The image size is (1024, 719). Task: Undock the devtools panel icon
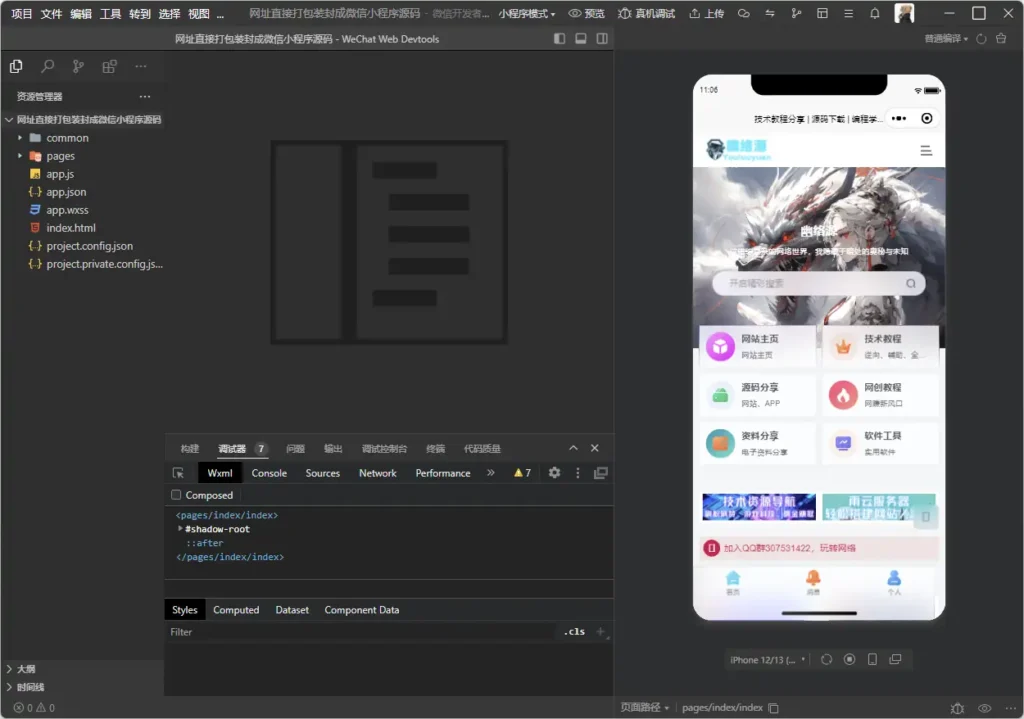[x=601, y=473]
